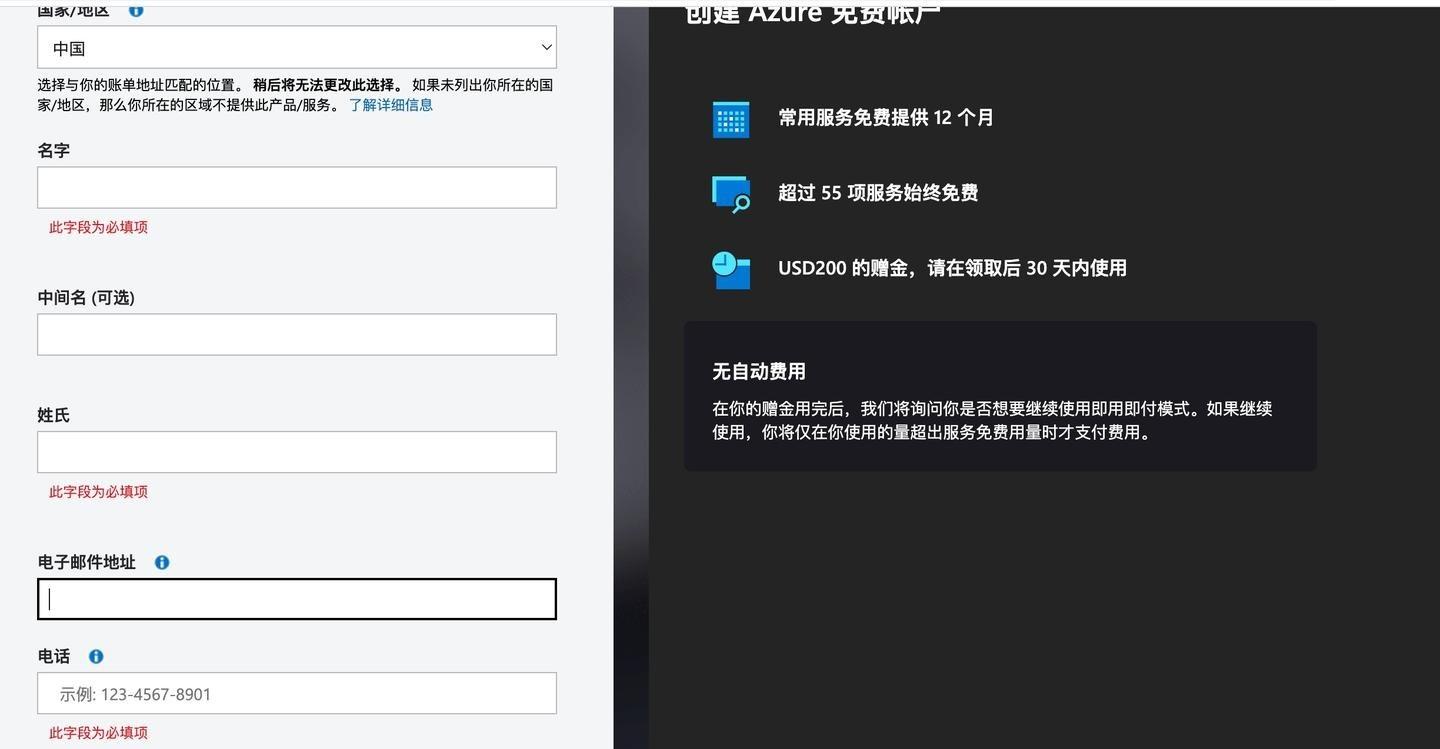Click the USD200 的赠金 benefit text
This screenshot has width=1440, height=749.
[x=951, y=268]
